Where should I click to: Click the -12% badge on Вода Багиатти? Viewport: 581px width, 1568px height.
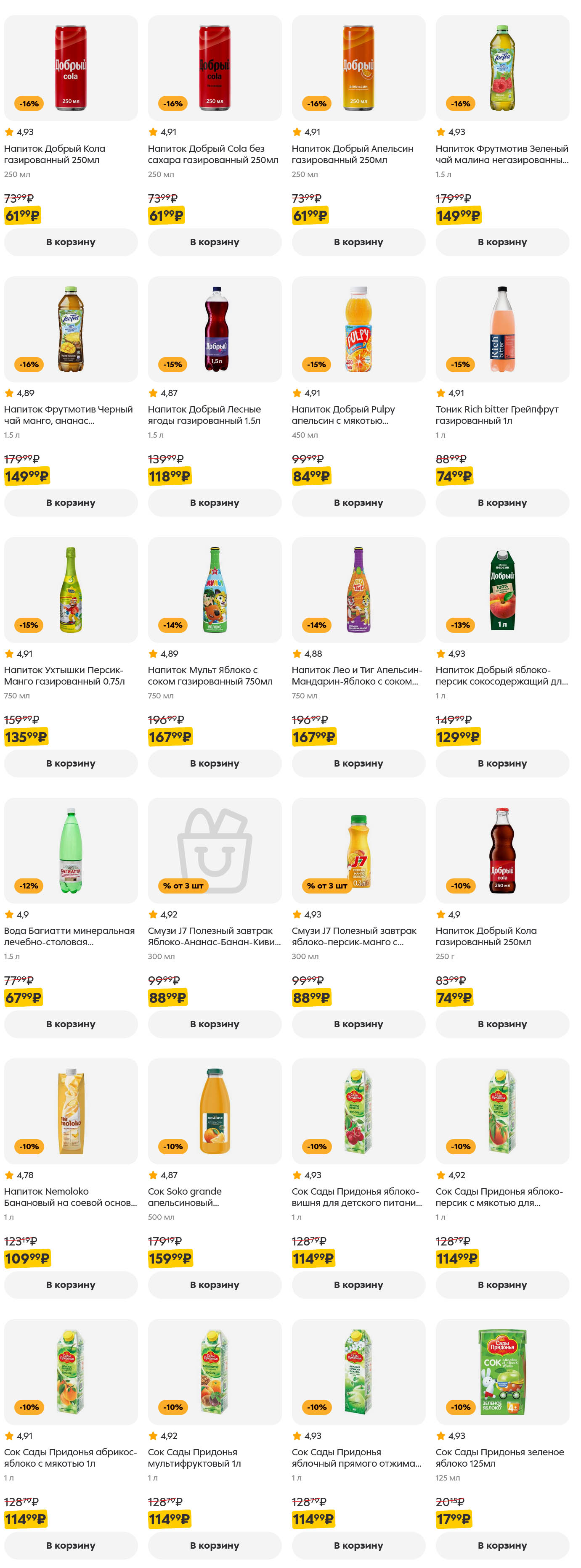coord(29,886)
